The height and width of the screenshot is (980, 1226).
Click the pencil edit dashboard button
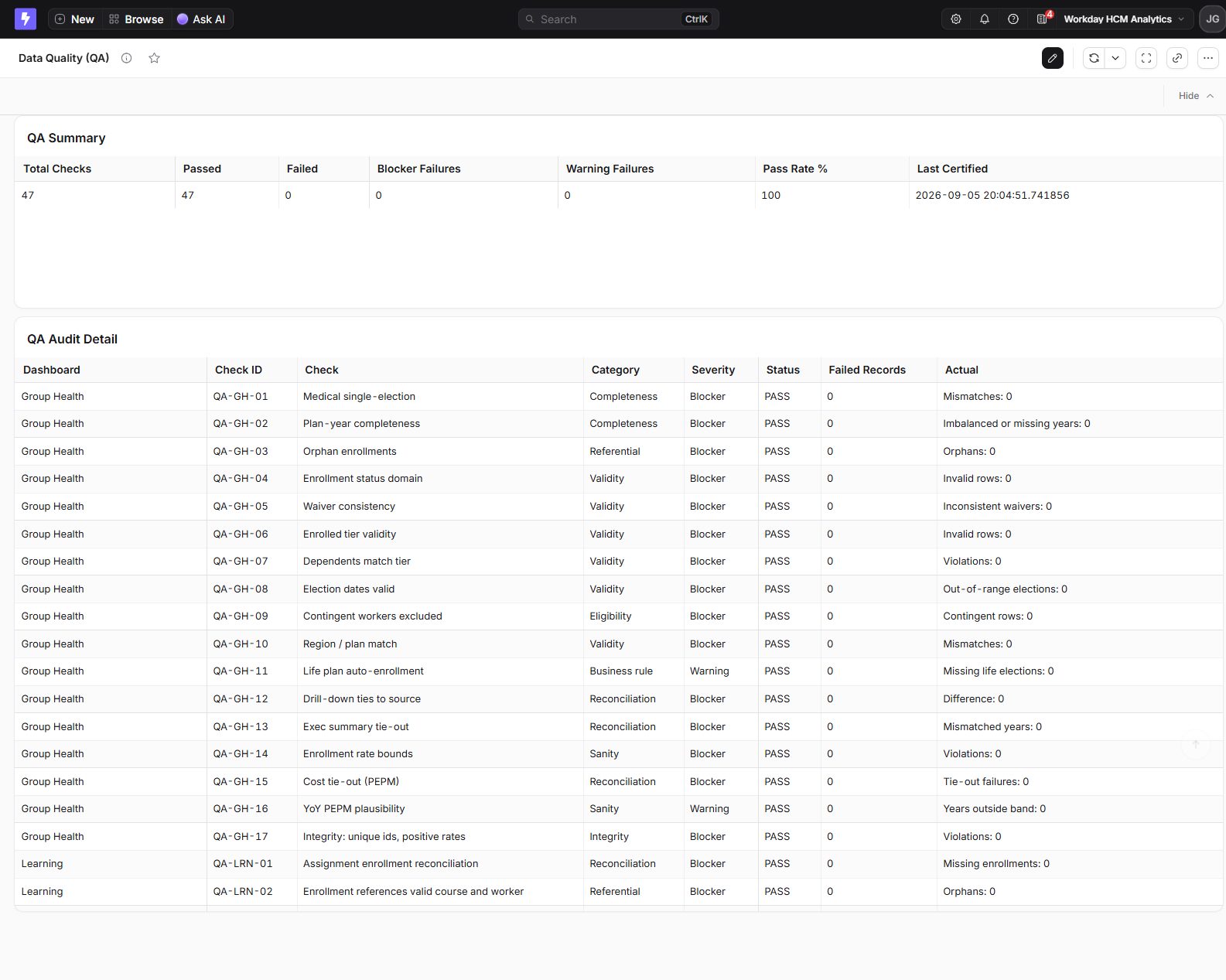[1053, 58]
